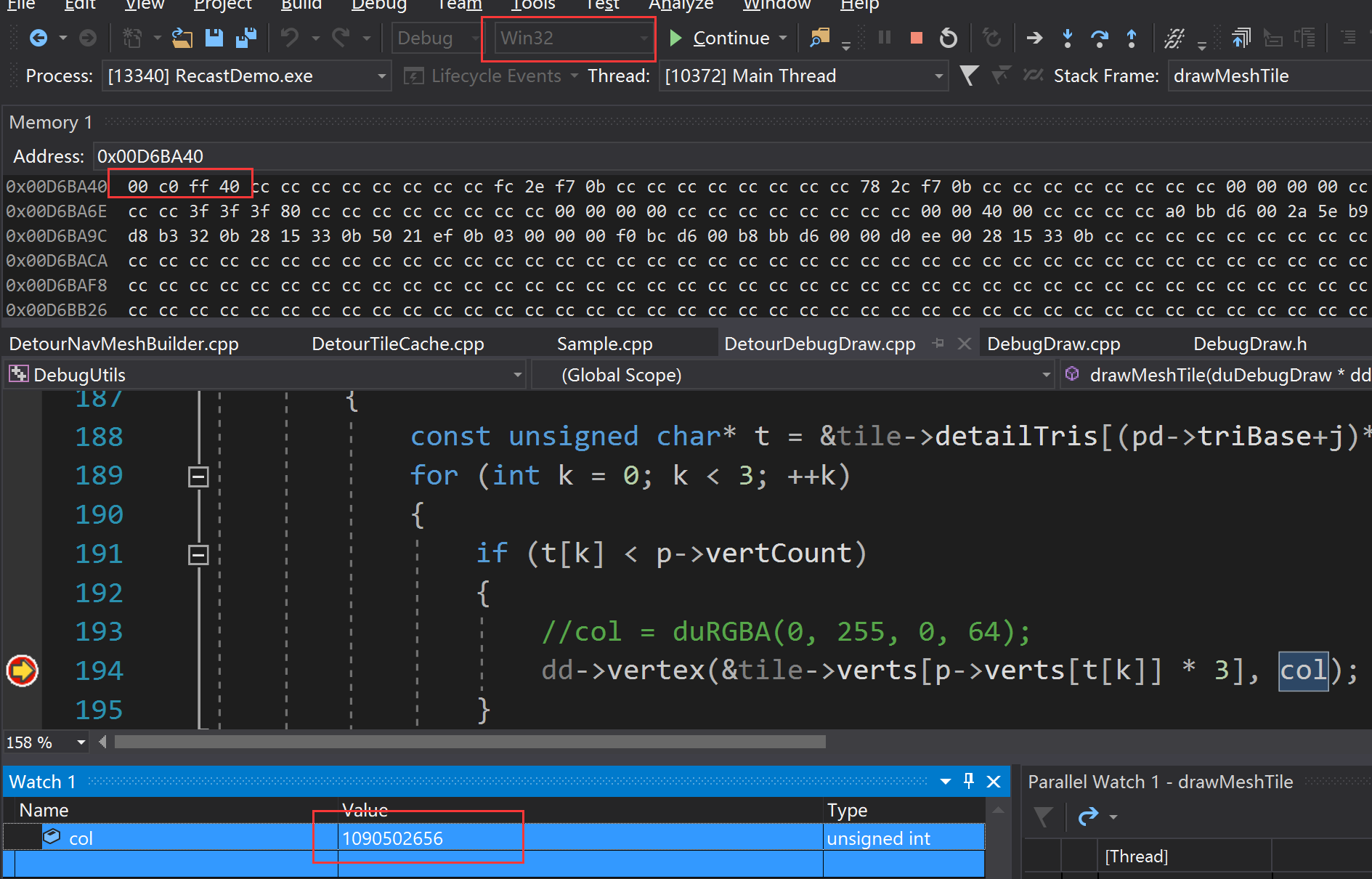Click the Restart debugging icon

click(949, 38)
